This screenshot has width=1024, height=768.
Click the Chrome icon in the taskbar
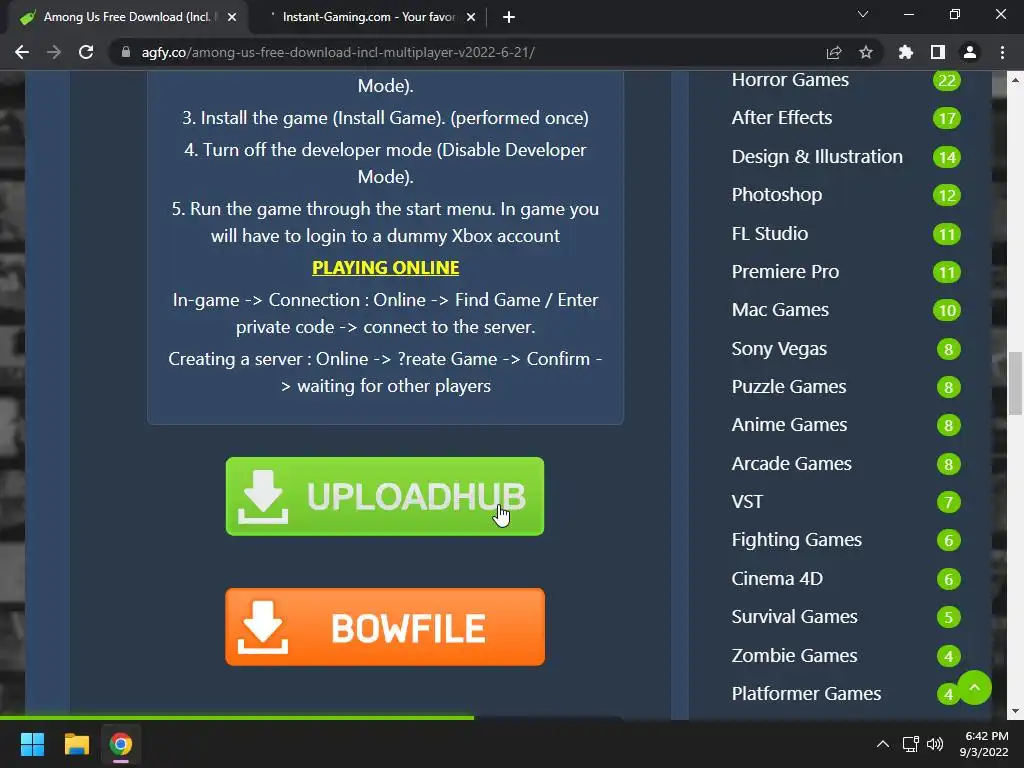[x=120, y=744]
